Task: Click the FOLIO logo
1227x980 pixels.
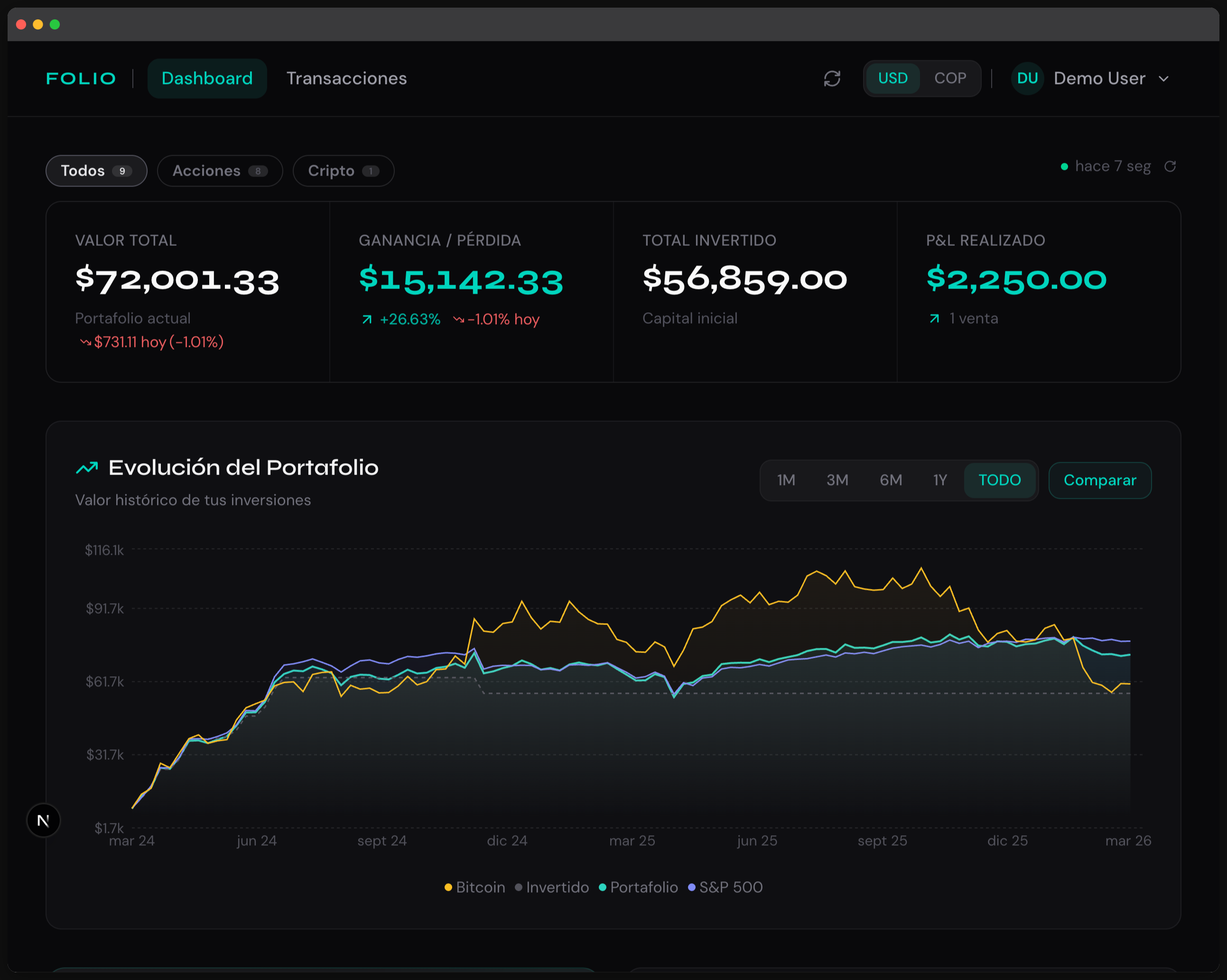Action: tap(80, 78)
